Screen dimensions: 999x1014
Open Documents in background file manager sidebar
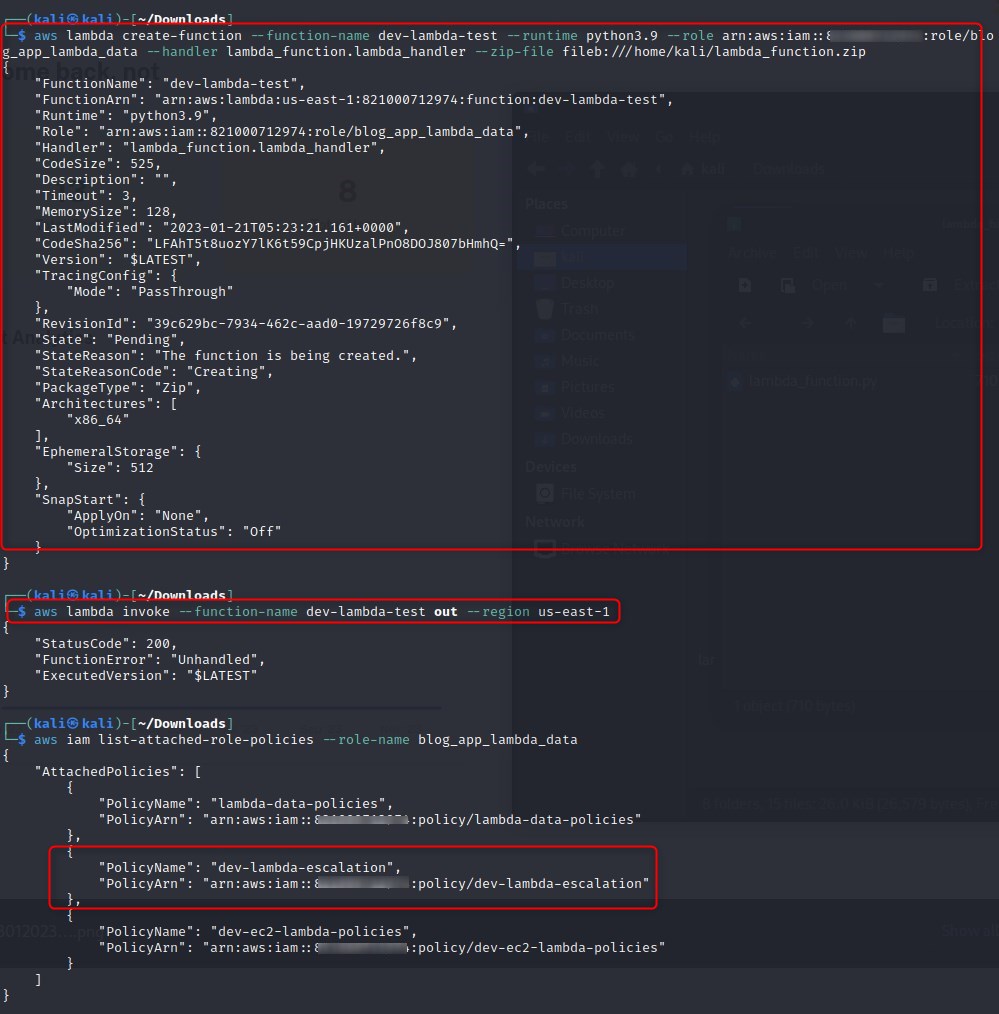point(597,335)
